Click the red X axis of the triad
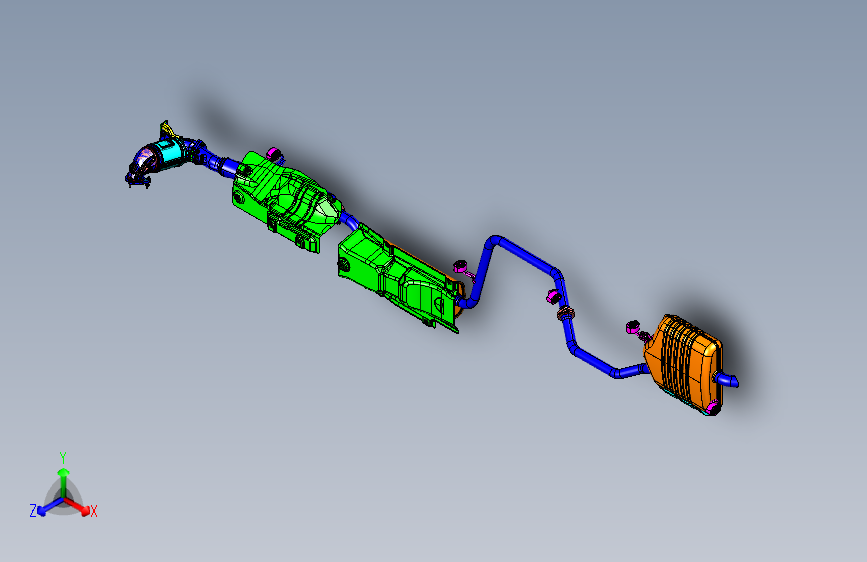This screenshot has width=867, height=562. [77, 507]
